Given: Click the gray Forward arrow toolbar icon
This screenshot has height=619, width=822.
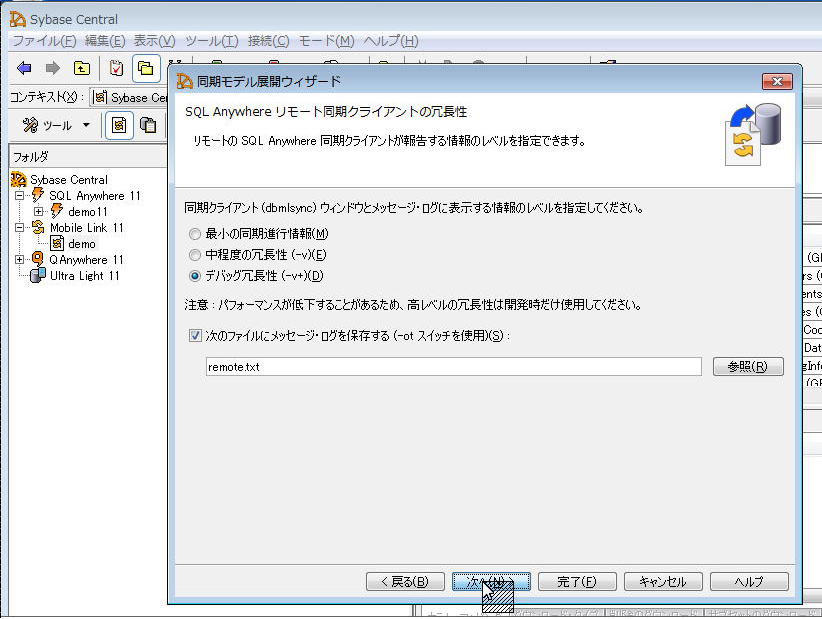Looking at the screenshot, I should point(52,68).
